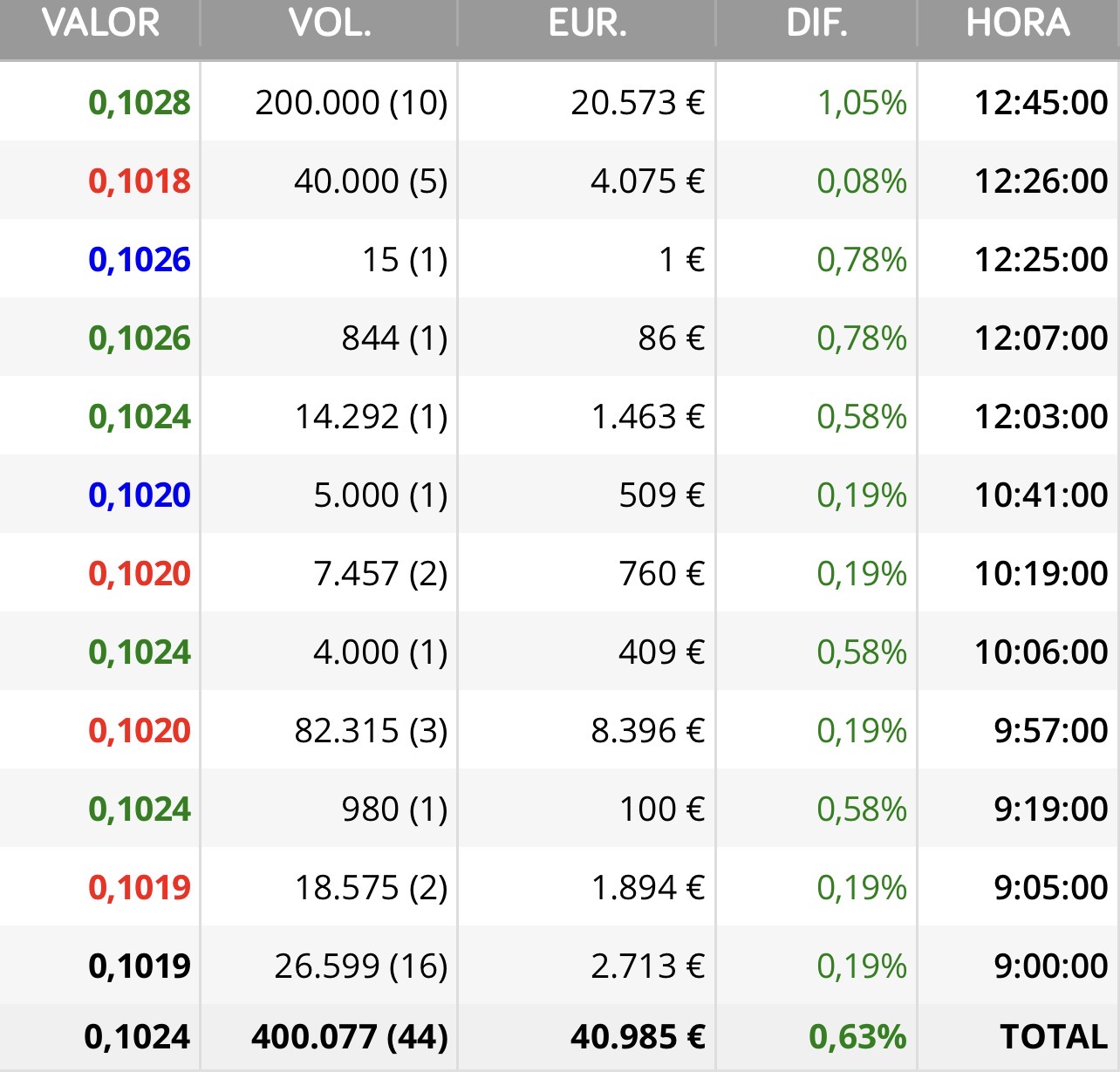Viewport: 1120px width, 1072px height.
Task: Click the 86 € amount cell
Action: [671, 338]
